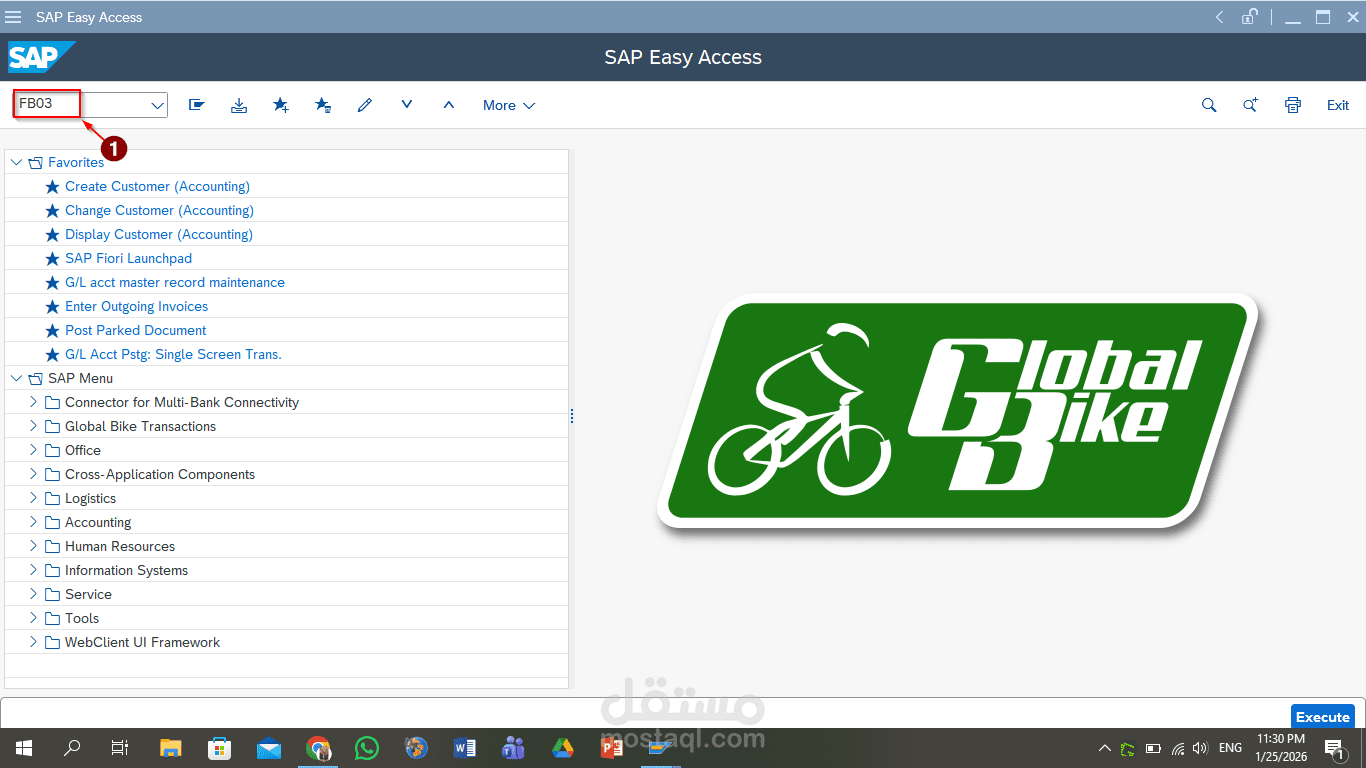Open SAP Fiori Launchpad favorite
Image resolution: width=1366 pixels, height=768 pixels.
pyautogui.click(x=128, y=258)
